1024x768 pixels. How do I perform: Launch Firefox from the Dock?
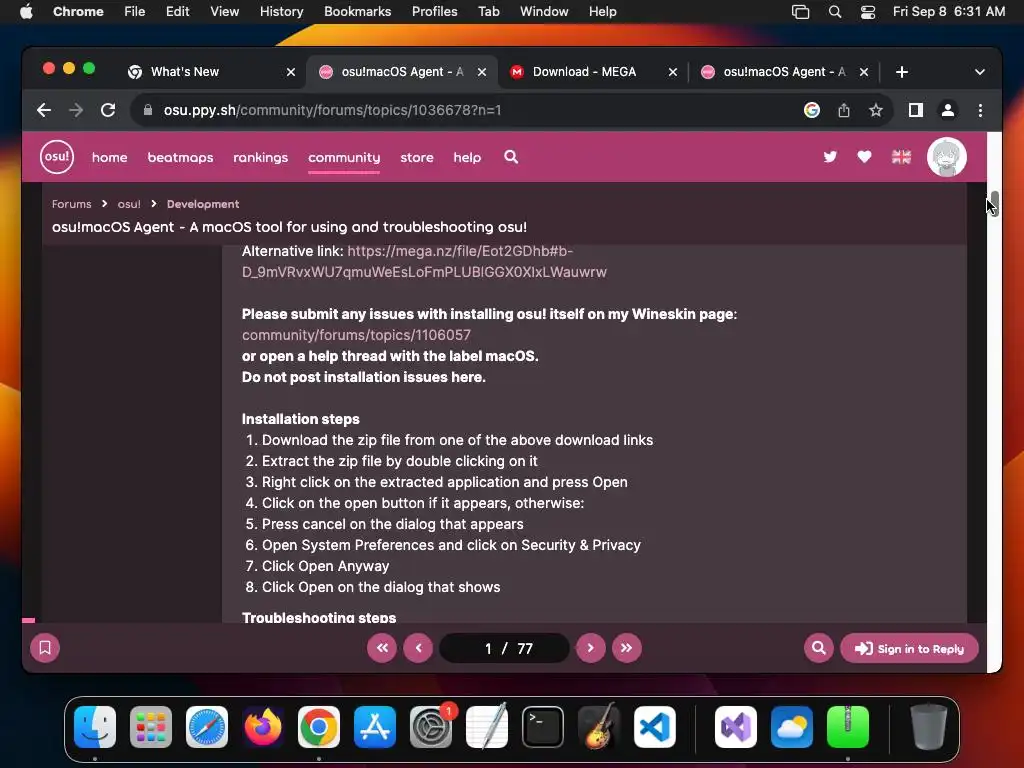coord(263,727)
